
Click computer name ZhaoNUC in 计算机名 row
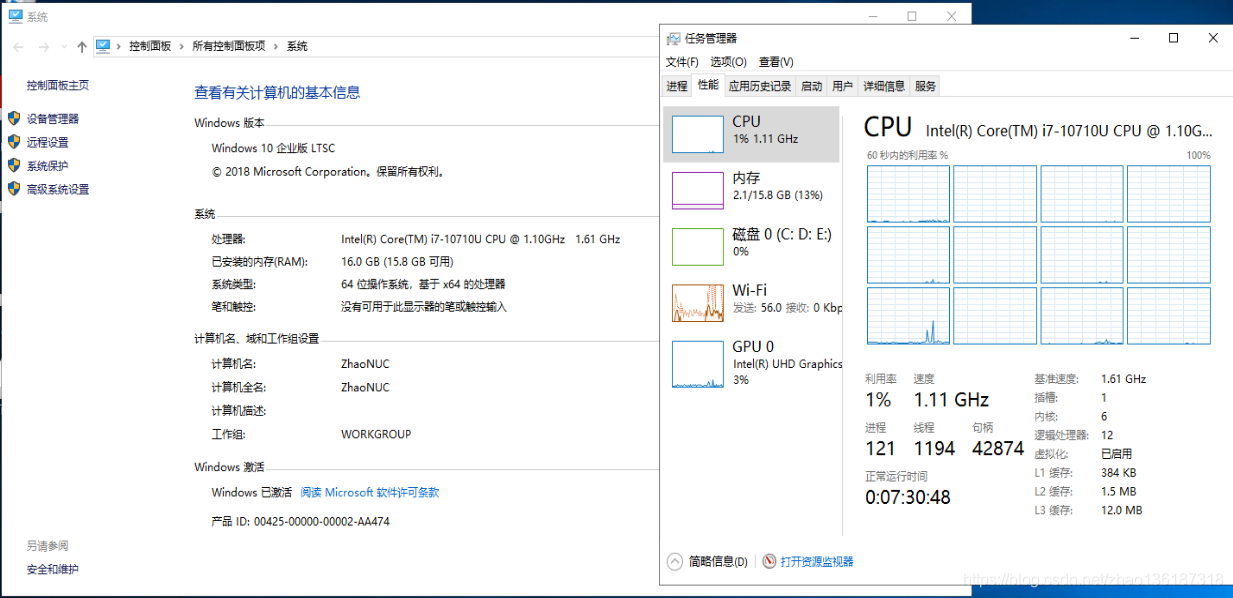coord(365,363)
